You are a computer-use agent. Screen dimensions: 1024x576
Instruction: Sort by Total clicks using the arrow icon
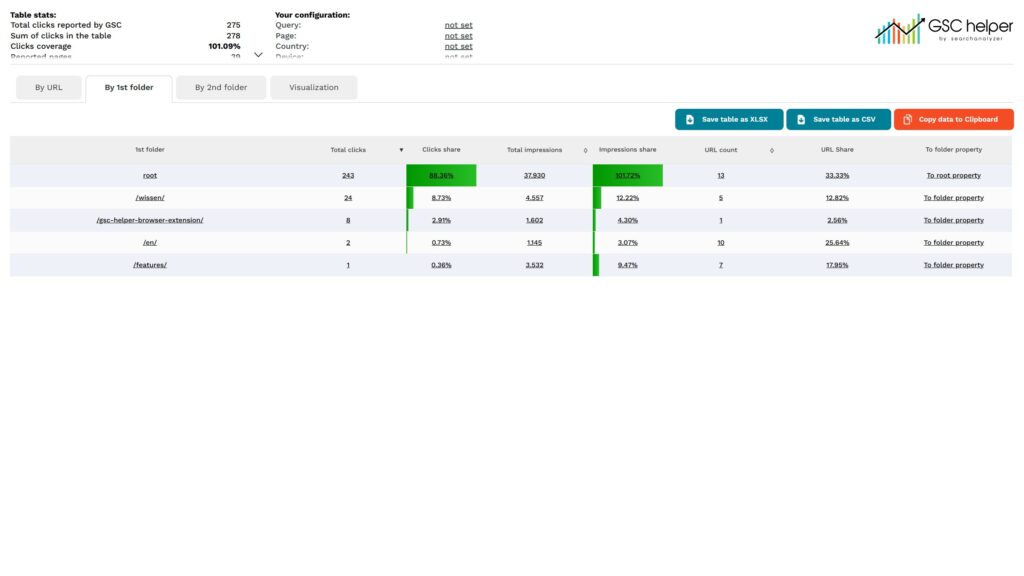[x=401, y=150]
